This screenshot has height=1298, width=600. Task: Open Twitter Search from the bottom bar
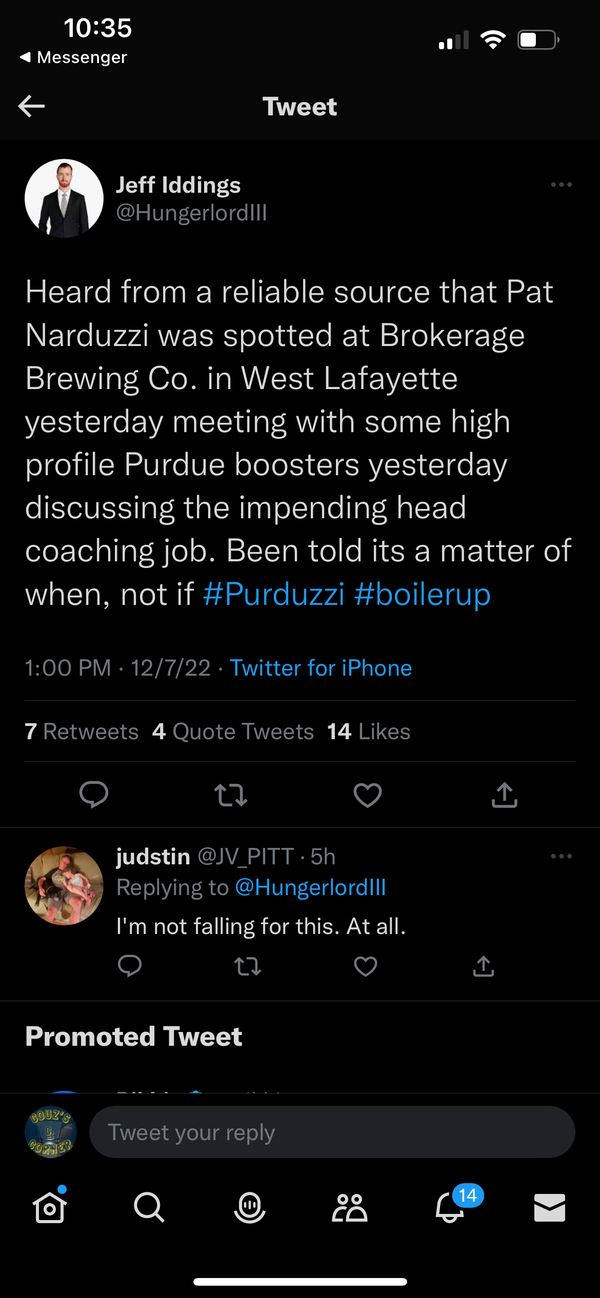tap(149, 1207)
